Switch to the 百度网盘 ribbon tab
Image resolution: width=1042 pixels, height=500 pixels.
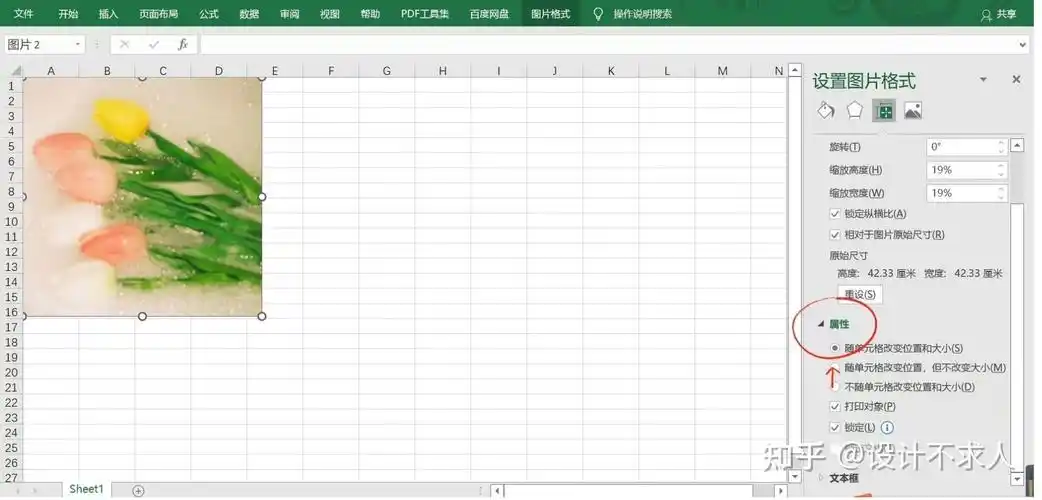(489, 13)
